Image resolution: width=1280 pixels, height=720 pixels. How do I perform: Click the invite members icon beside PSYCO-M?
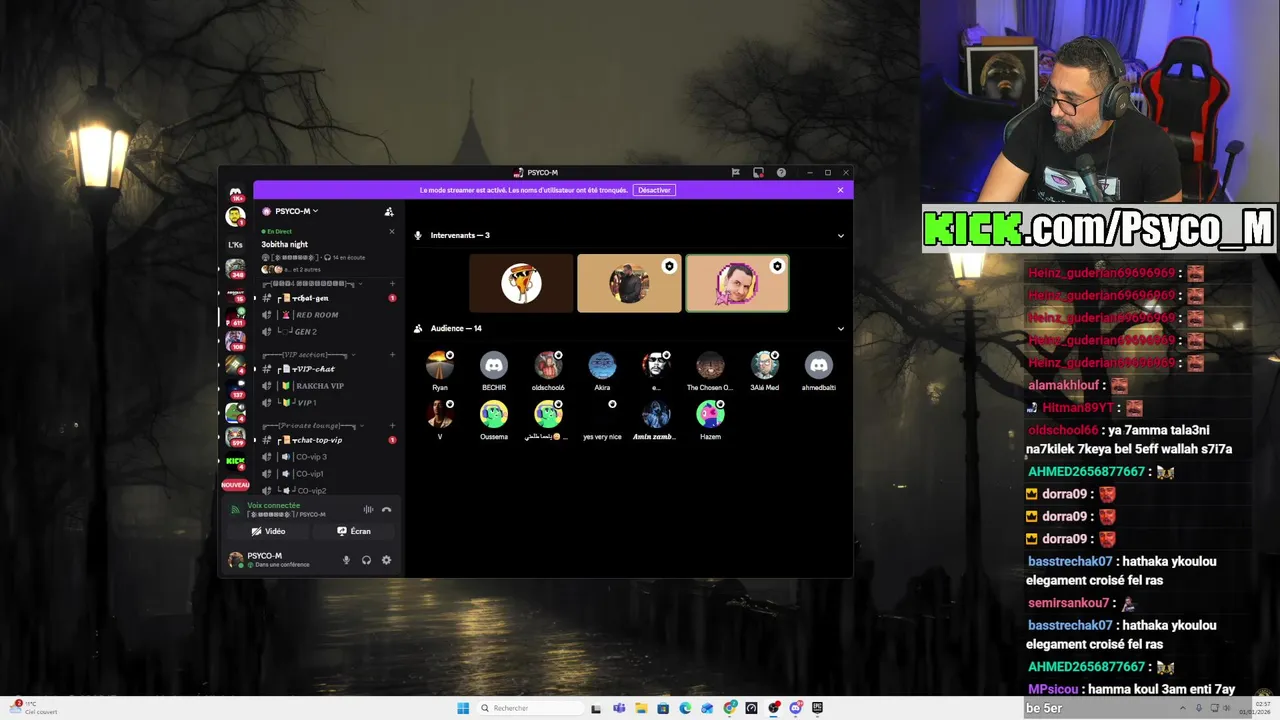coord(389,211)
